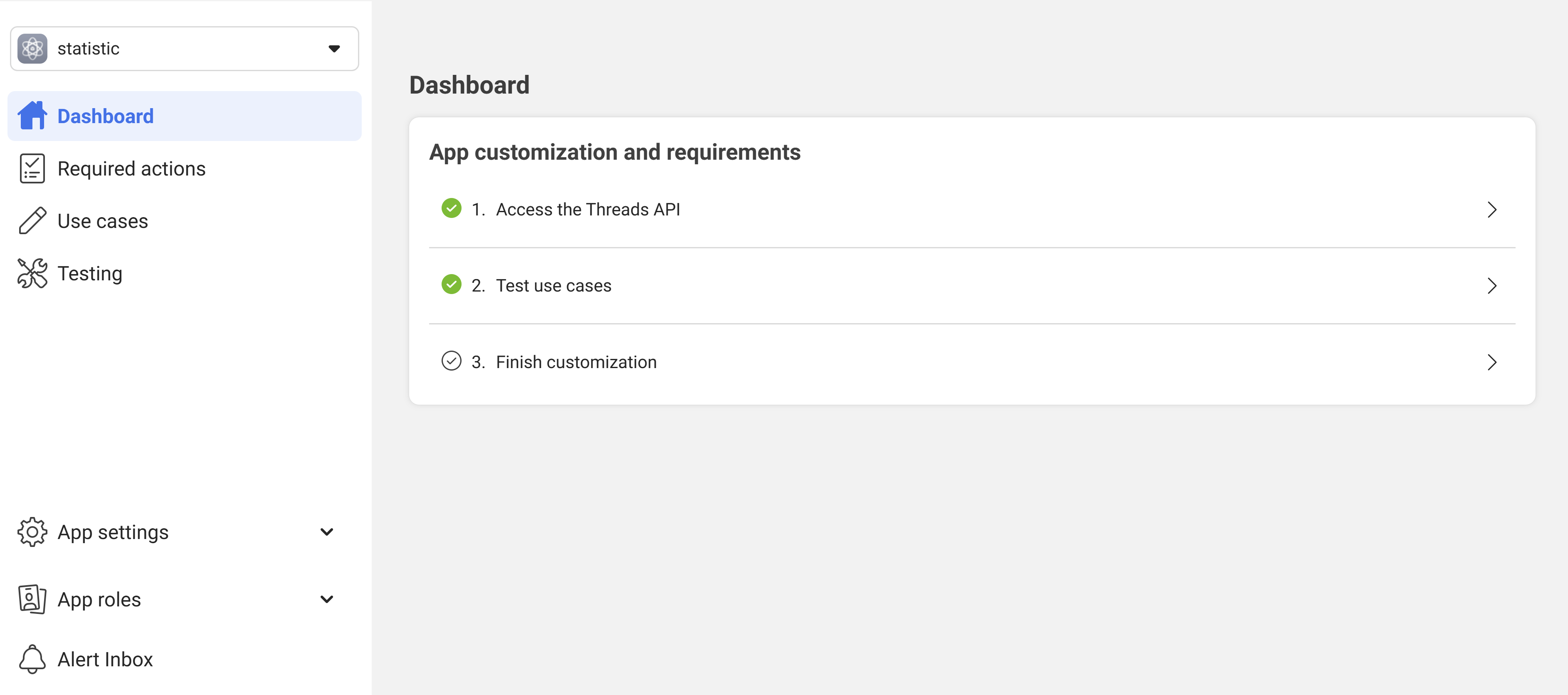Click the App roles badge icon
This screenshot has width=1568, height=695.
[32, 599]
